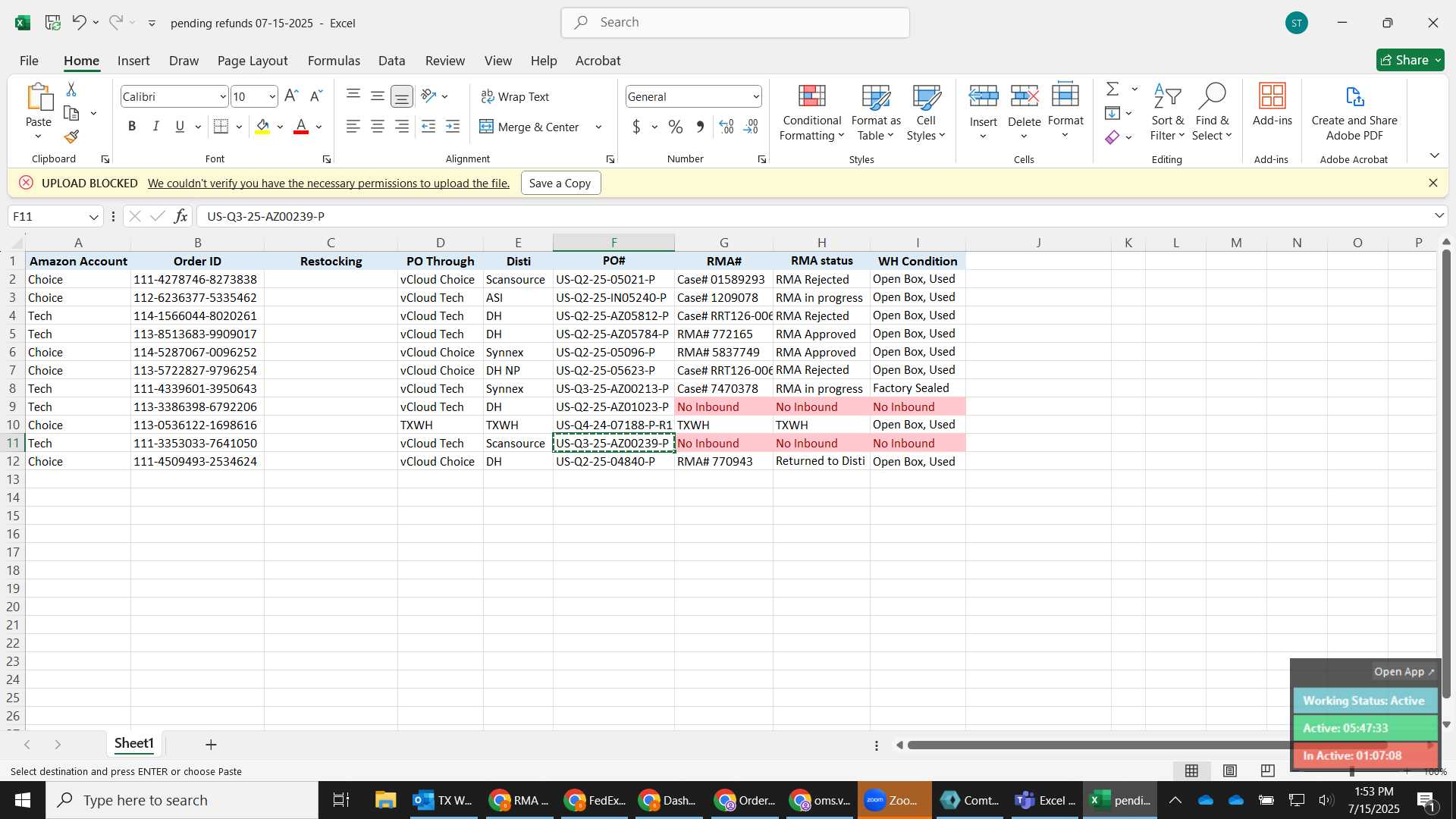This screenshot has height=819, width=1456.
Task: Click Decrease Indent icon
Action: tap(428, 127)
